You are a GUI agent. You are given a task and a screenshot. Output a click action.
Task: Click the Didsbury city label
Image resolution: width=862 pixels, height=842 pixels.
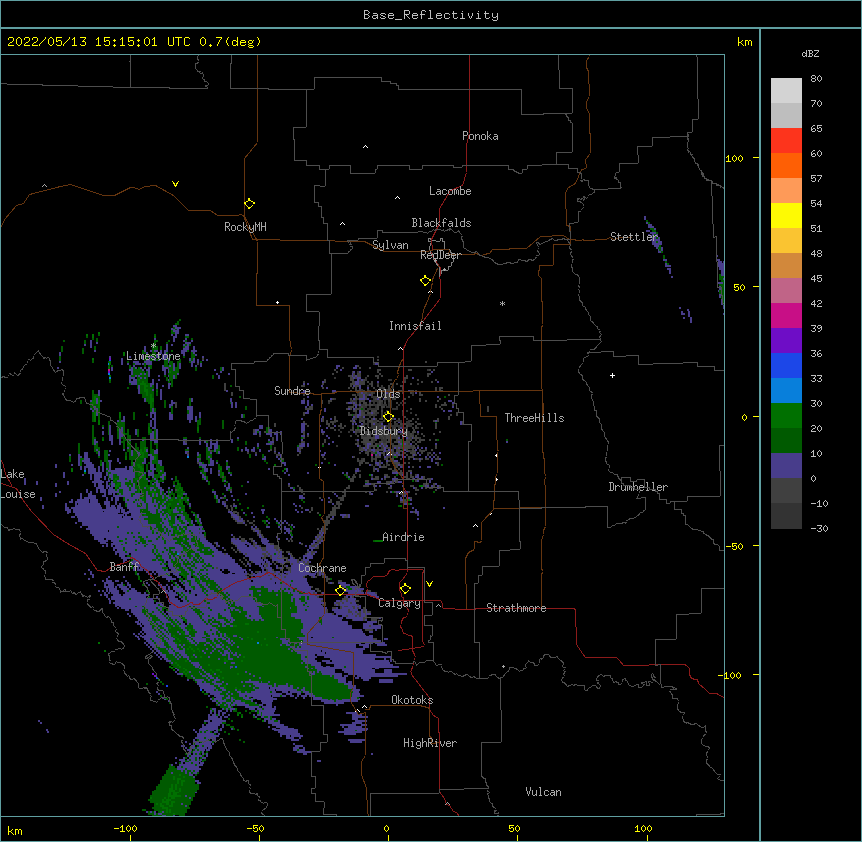click(383, 431)
